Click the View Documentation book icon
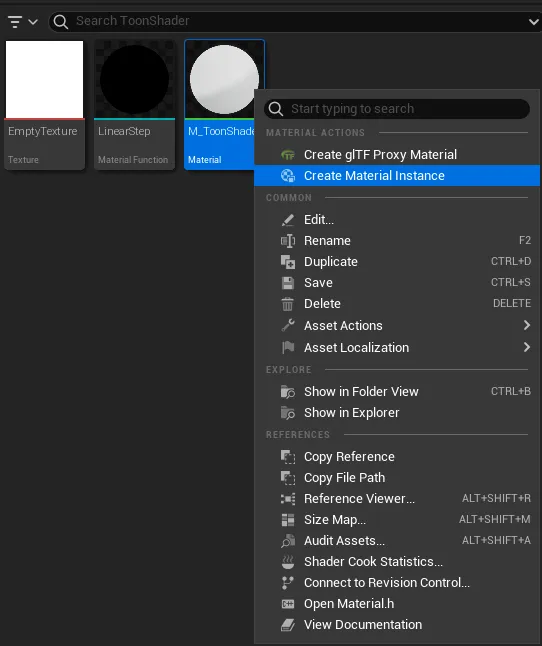Image resolution: width=542 pixels, height=646 pixels. point(288,625)
